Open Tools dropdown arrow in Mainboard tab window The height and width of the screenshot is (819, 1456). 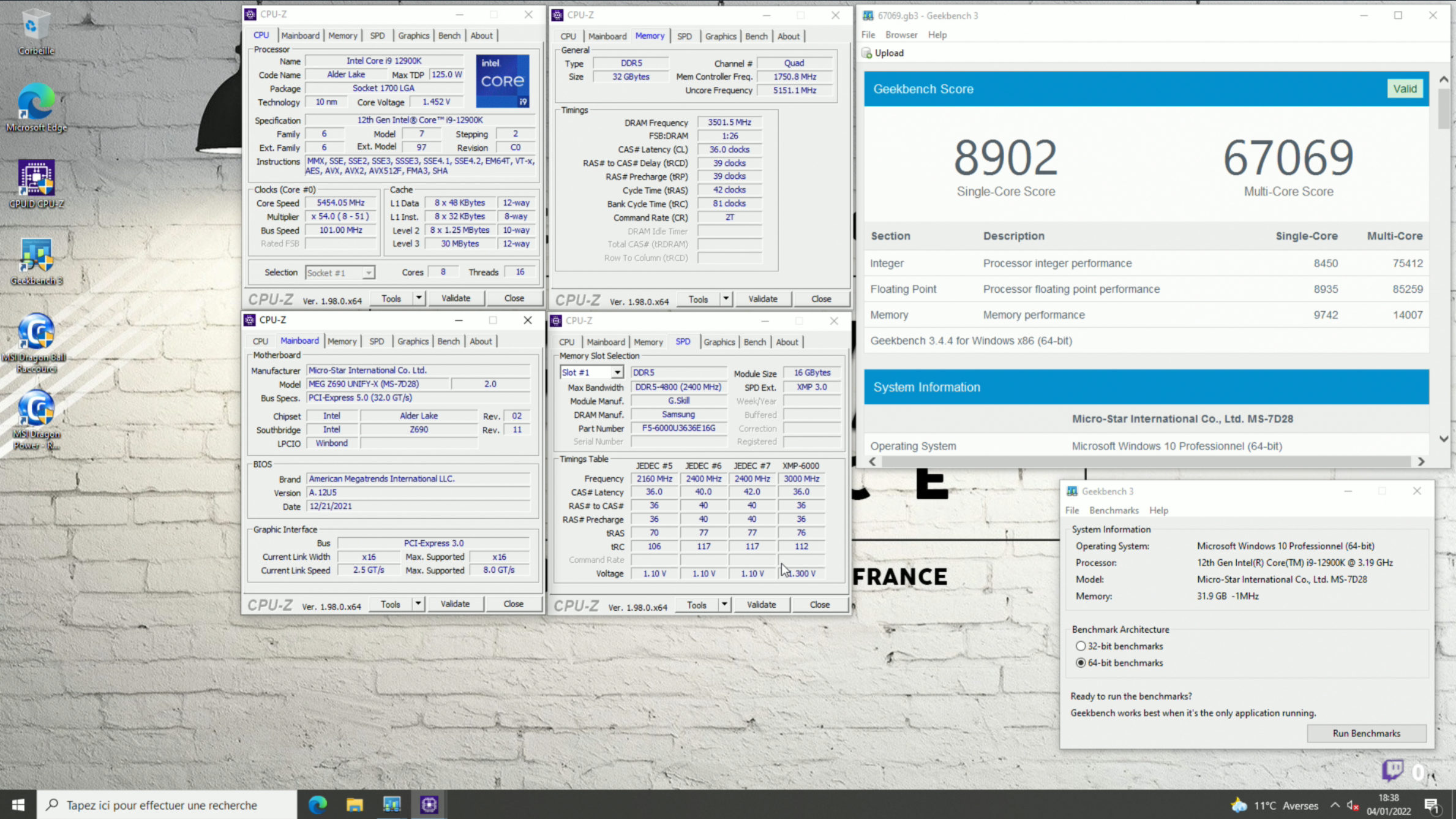(418, 604)
